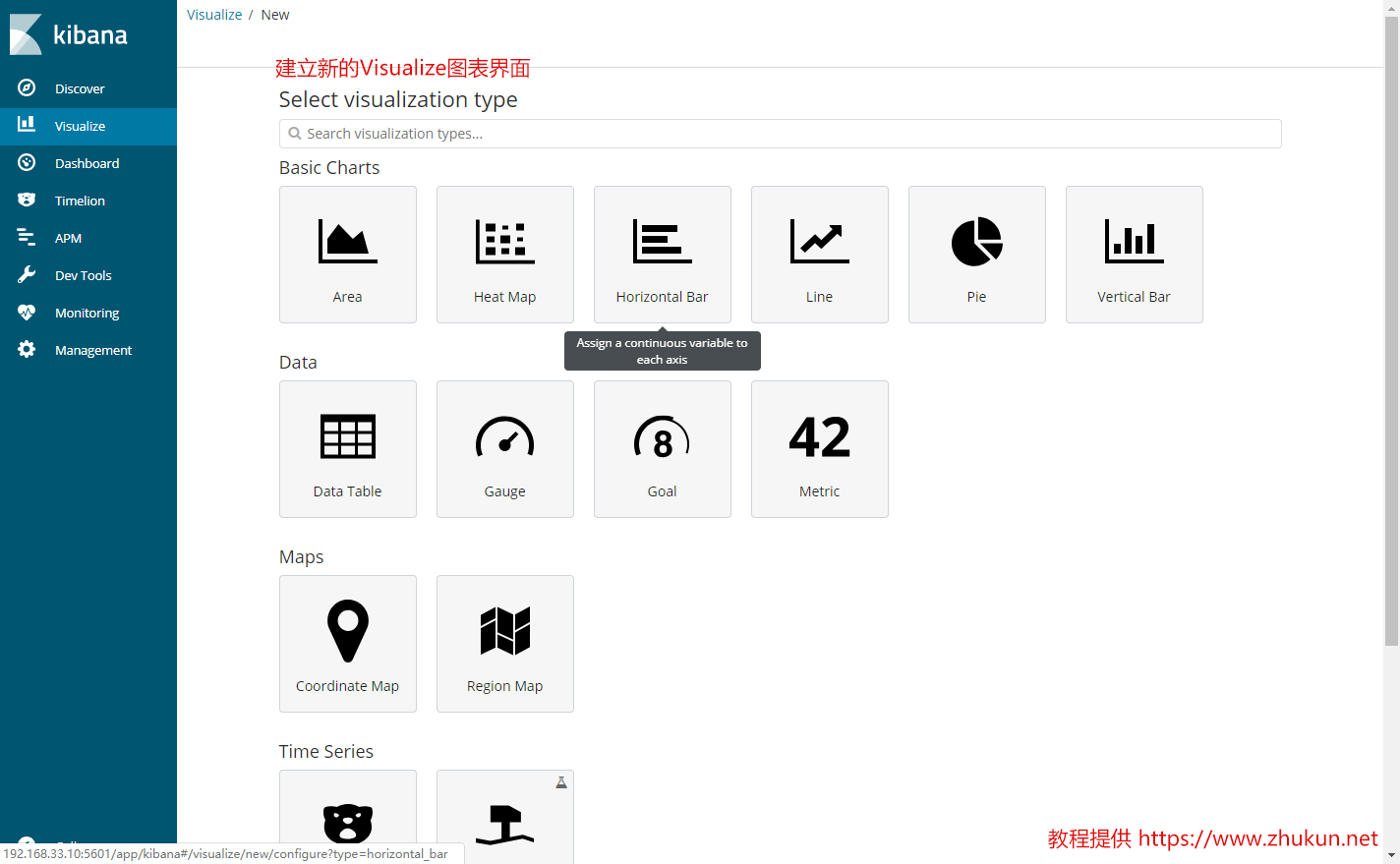
Task: Click the Coordinate Map card label
Action: coord(347,686)
